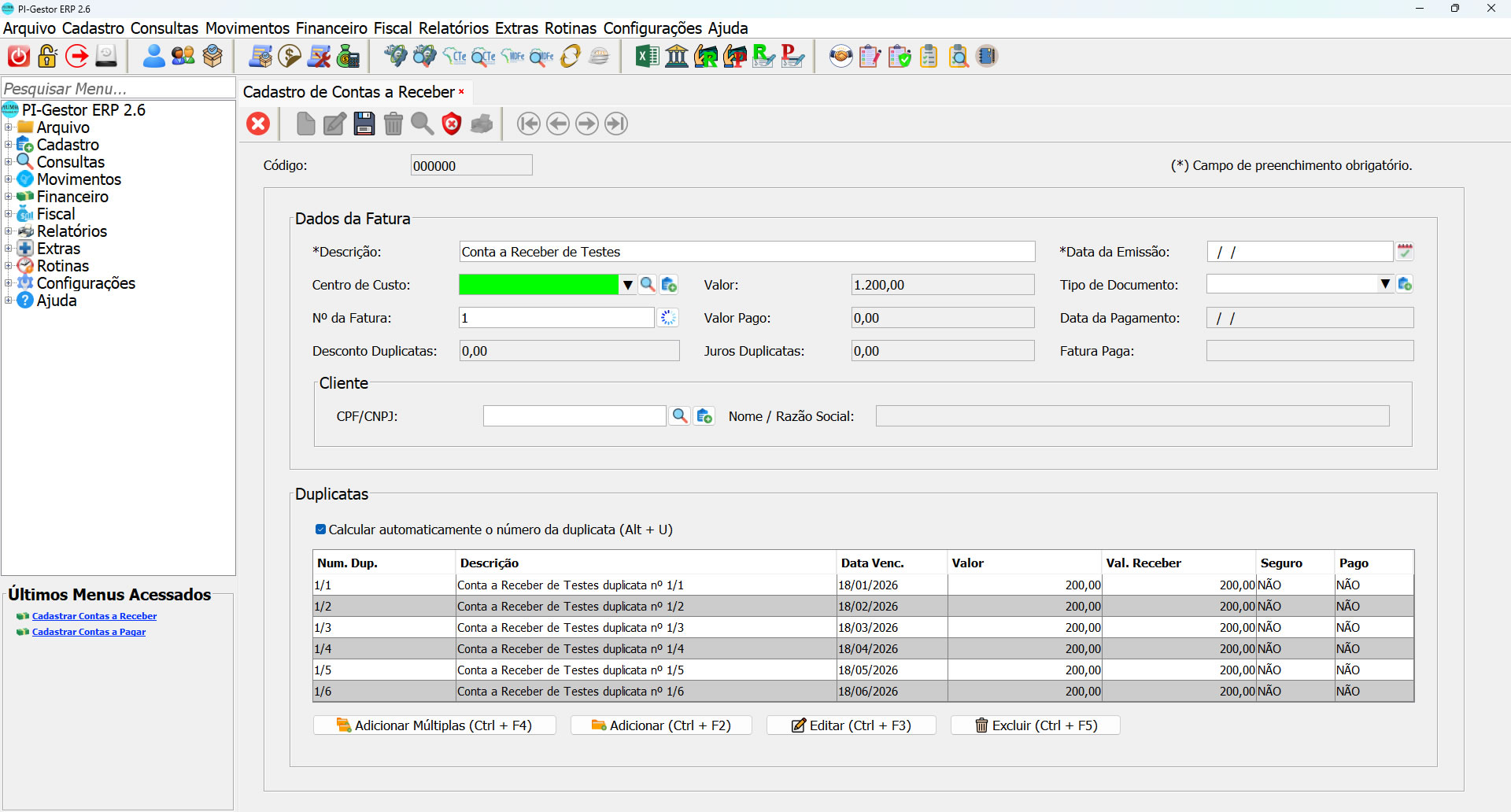Click the trash delete record icon
The width and height of the screenshot is (1511, 812).
click(393, 124)
